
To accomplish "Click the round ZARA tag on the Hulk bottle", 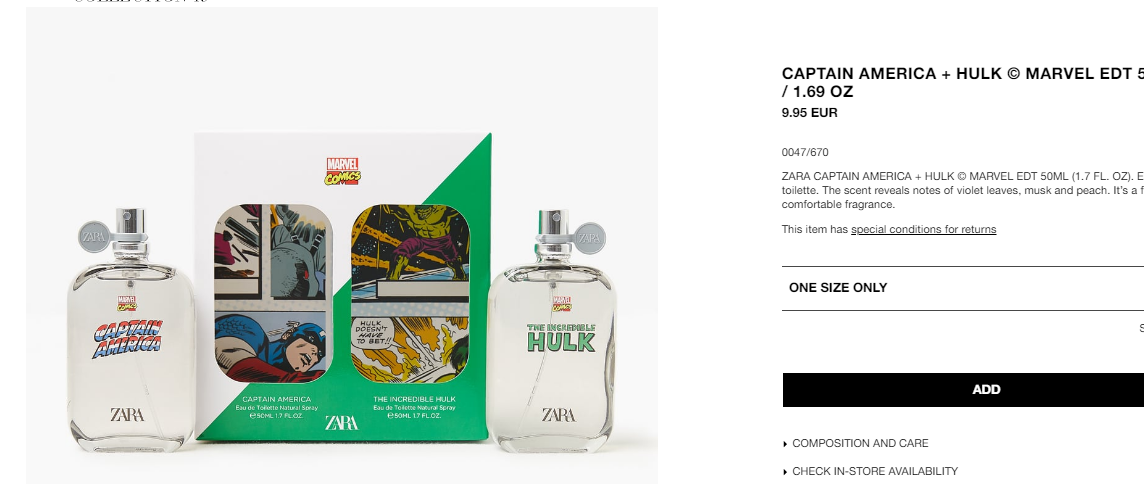I will pyautogui.click(x=590, y=238).
